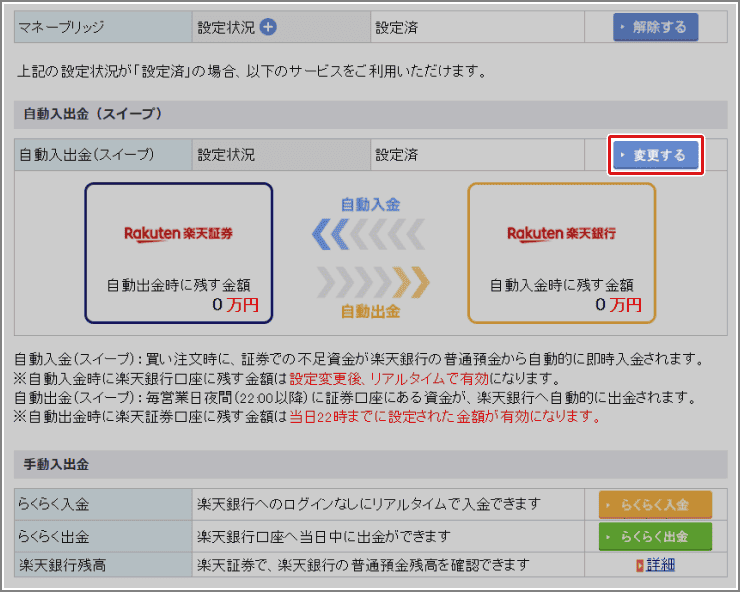
Task: Click the Rakuten 楽天銀行 logo
Action: (561, 233)
